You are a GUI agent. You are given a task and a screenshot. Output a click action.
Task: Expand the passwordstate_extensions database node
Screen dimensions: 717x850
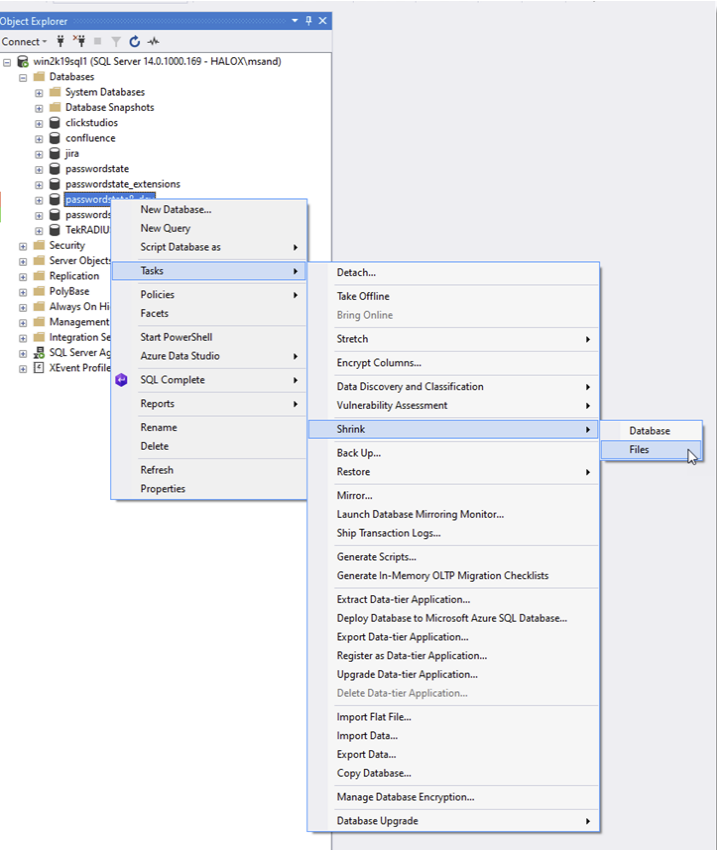coord(39,185)
